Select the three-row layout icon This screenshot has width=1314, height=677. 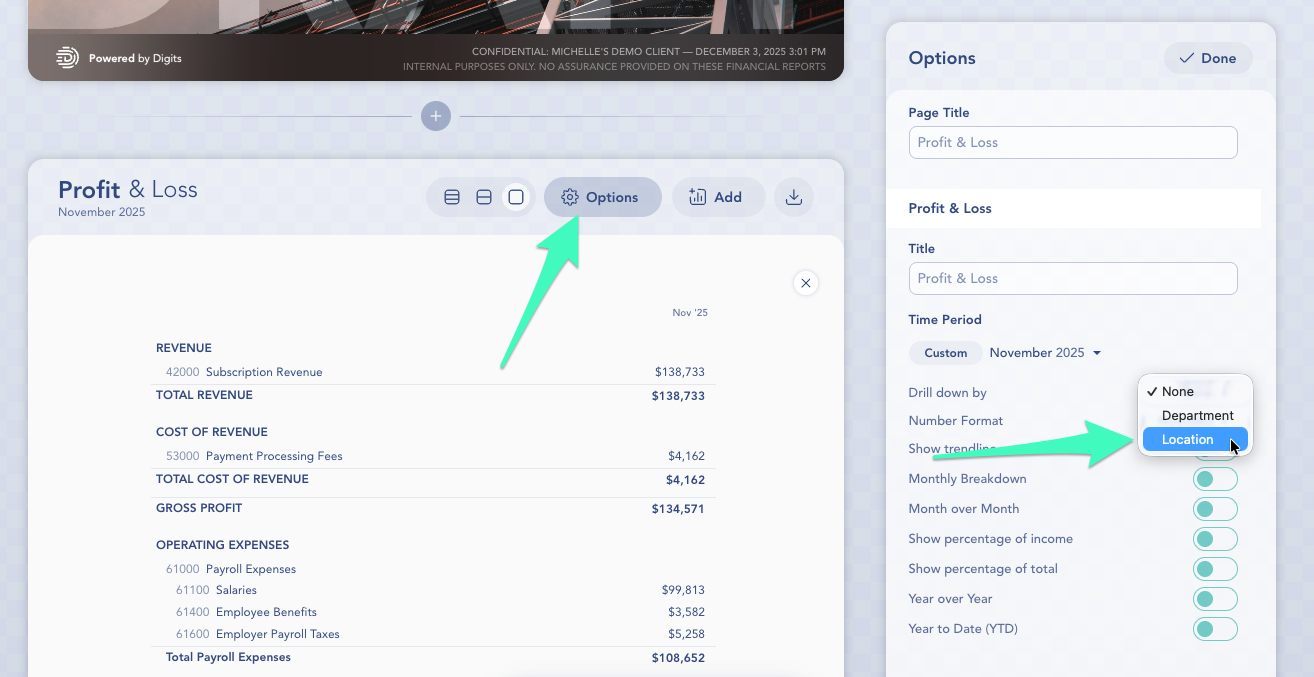[x=452, y=197]
